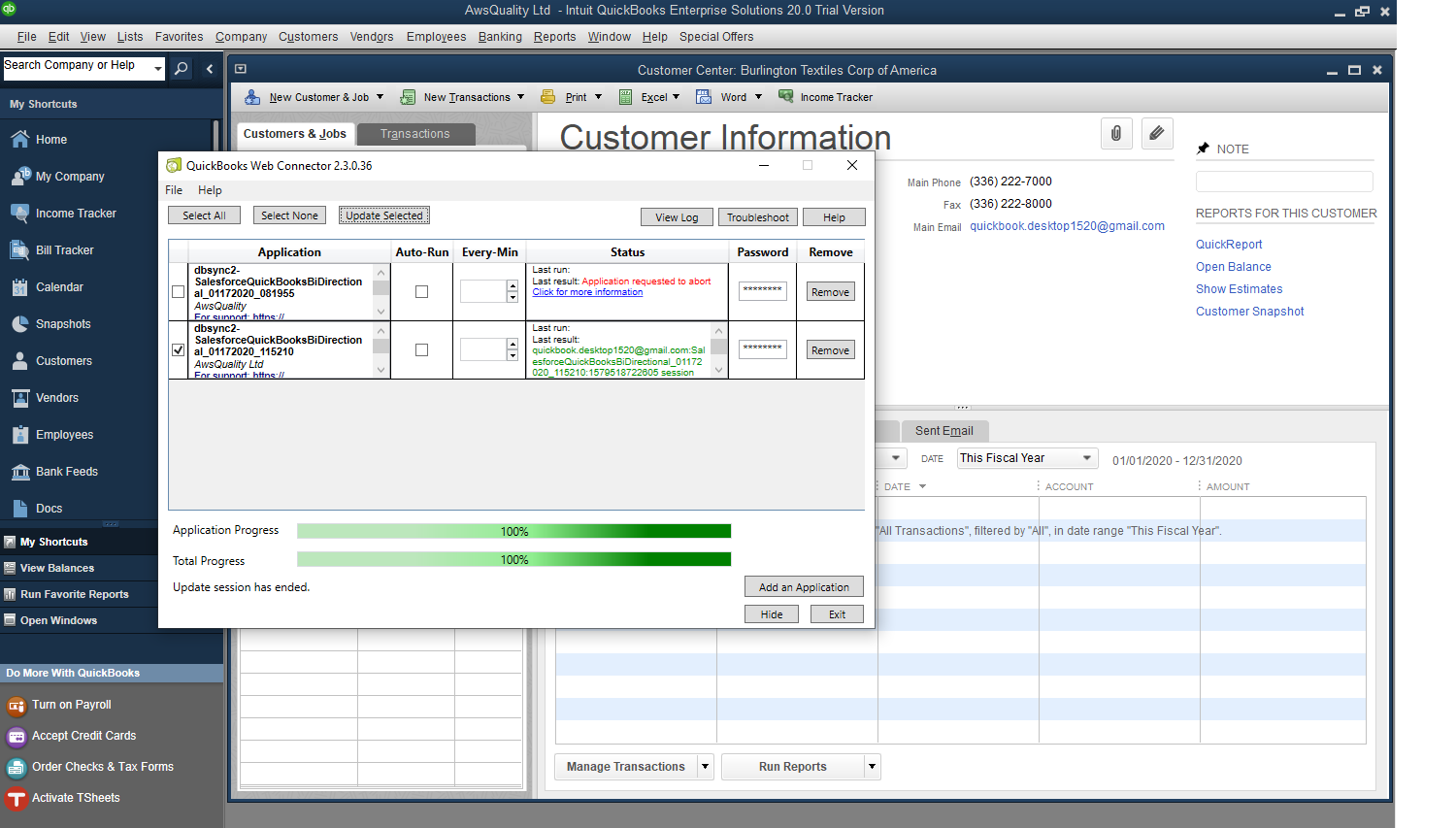Open the search scope dropdown arrow

[157, 68]
